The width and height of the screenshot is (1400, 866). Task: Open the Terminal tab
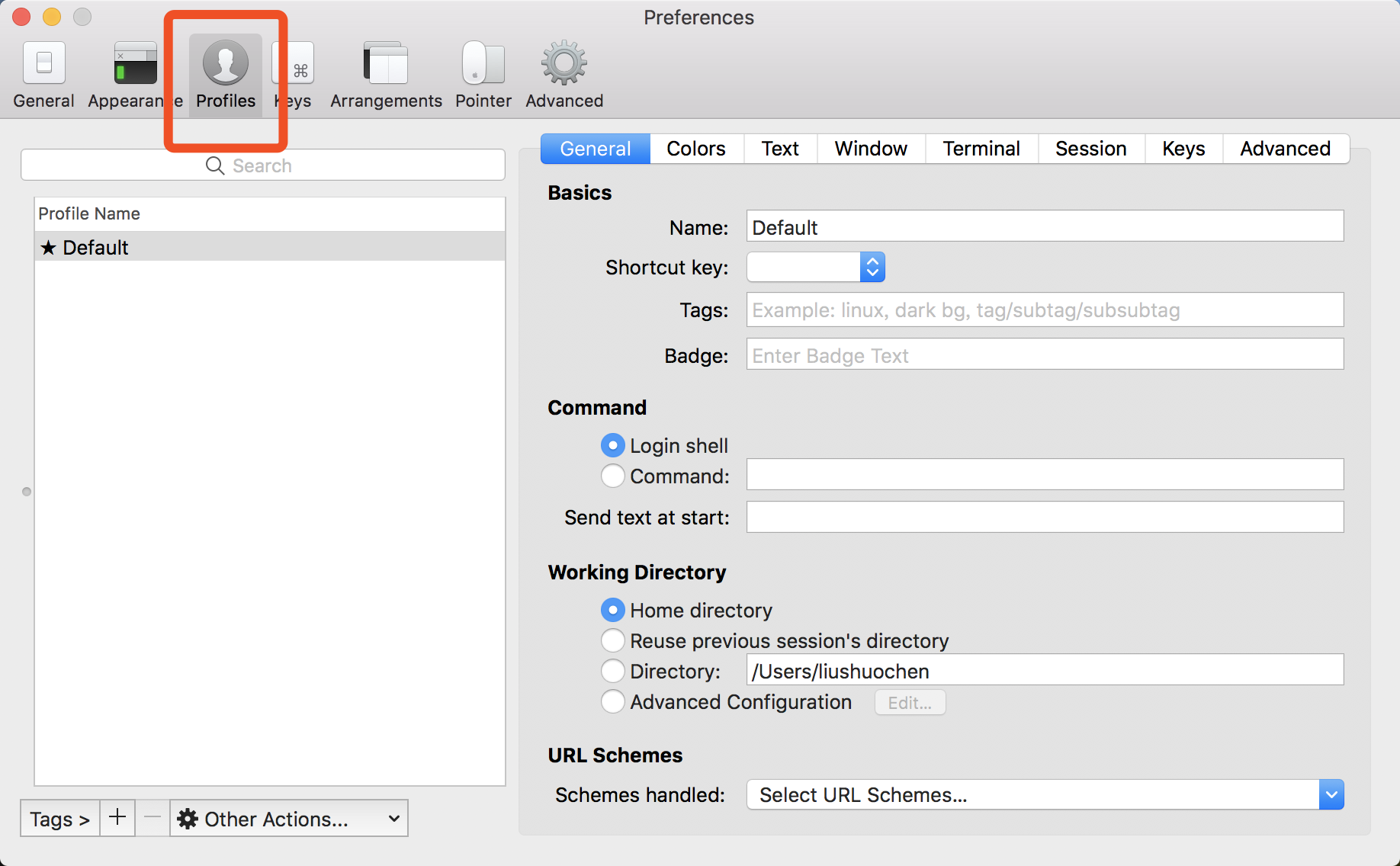coord(981,148)
